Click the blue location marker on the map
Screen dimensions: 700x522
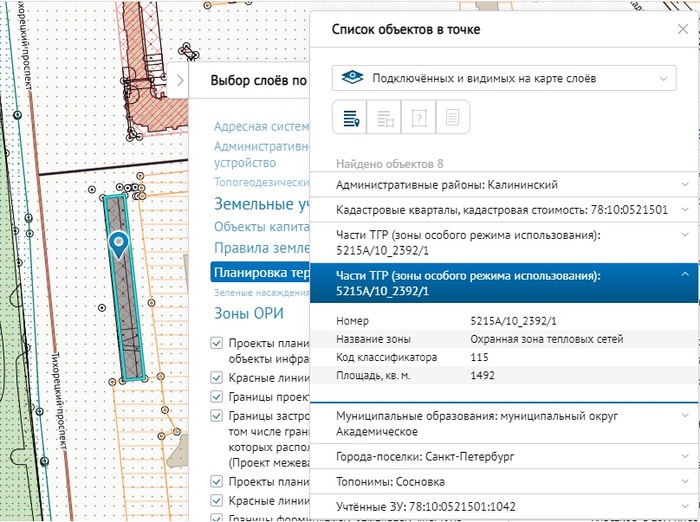[120, 244]
